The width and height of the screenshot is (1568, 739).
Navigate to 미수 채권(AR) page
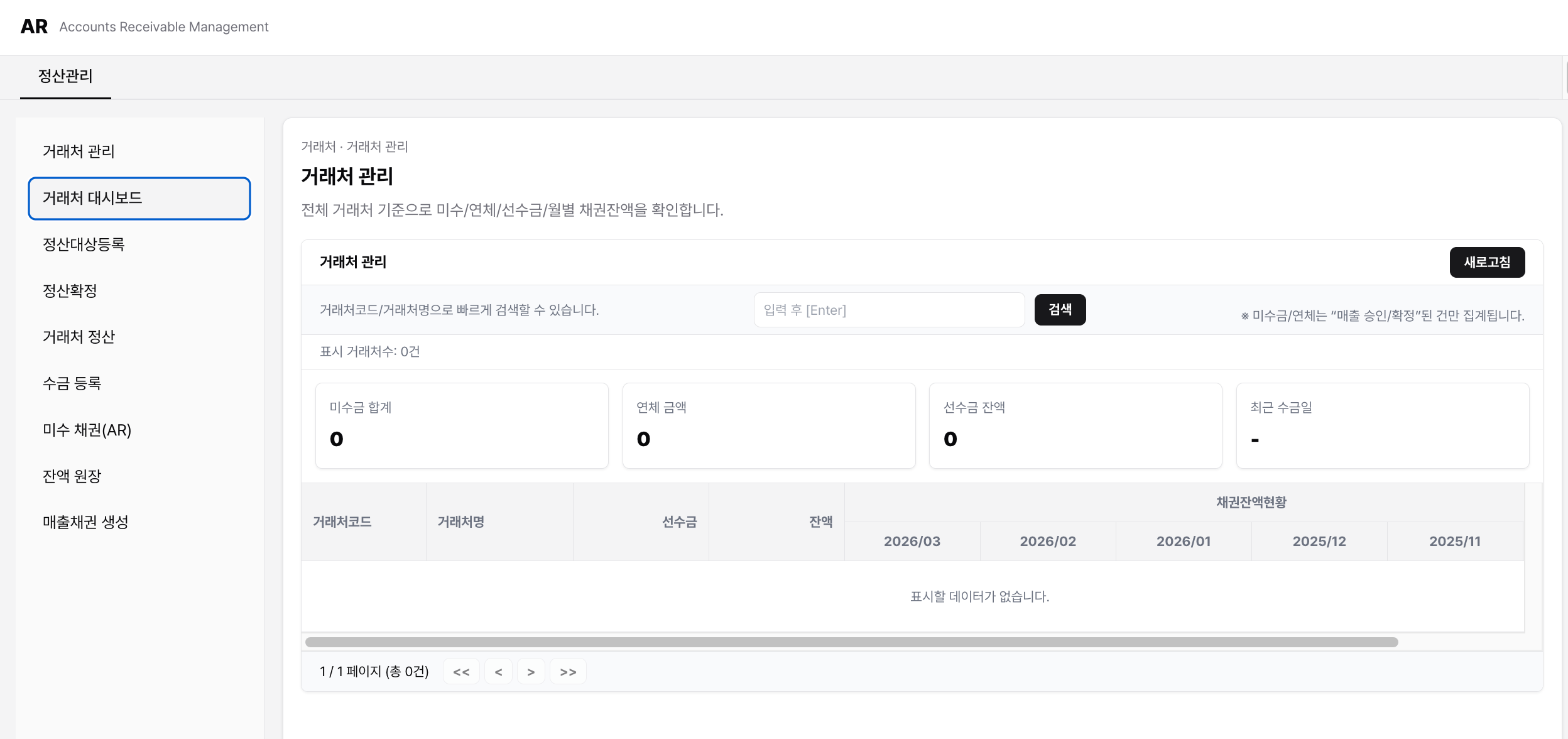coord(87,430)
